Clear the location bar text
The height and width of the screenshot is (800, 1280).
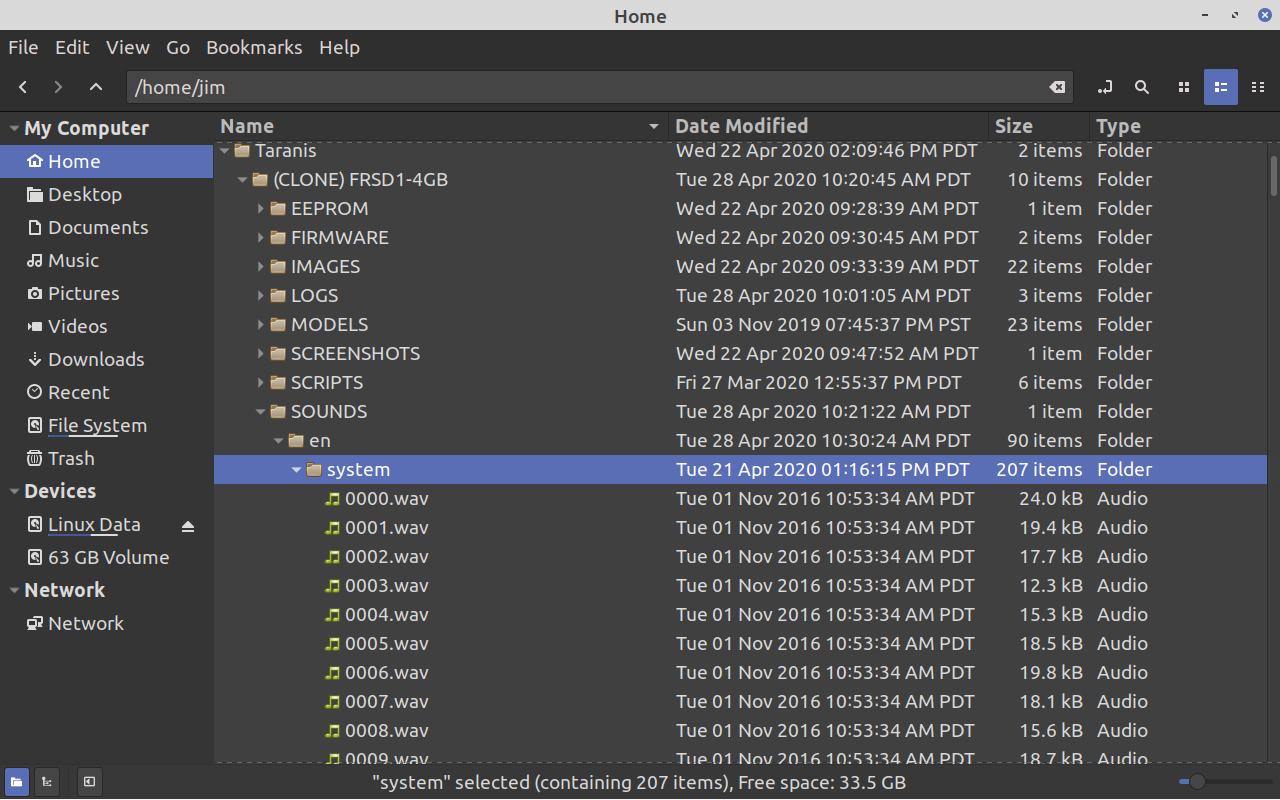point(1057,87)
